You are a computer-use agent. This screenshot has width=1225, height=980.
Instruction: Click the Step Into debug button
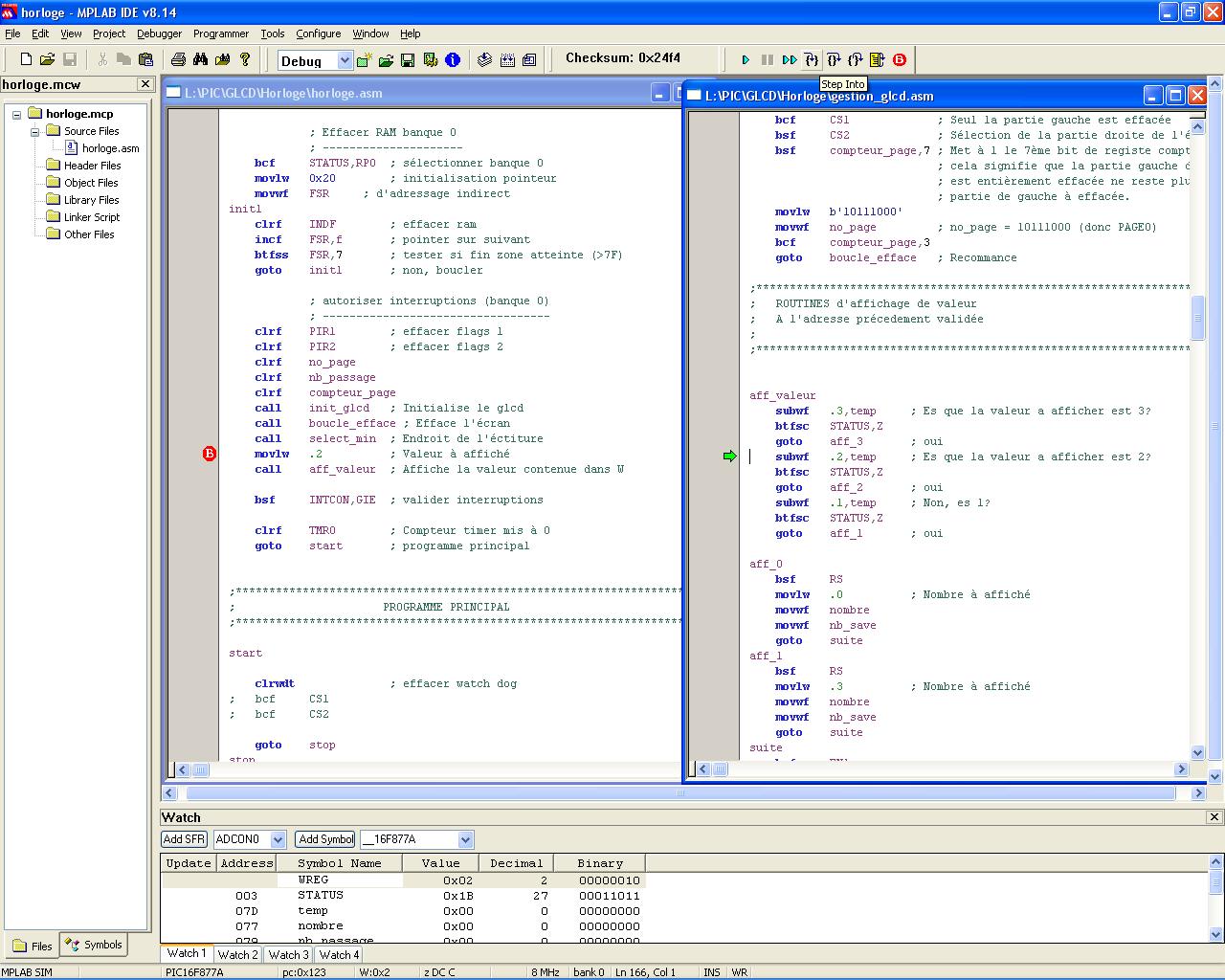tap(812, 60)
